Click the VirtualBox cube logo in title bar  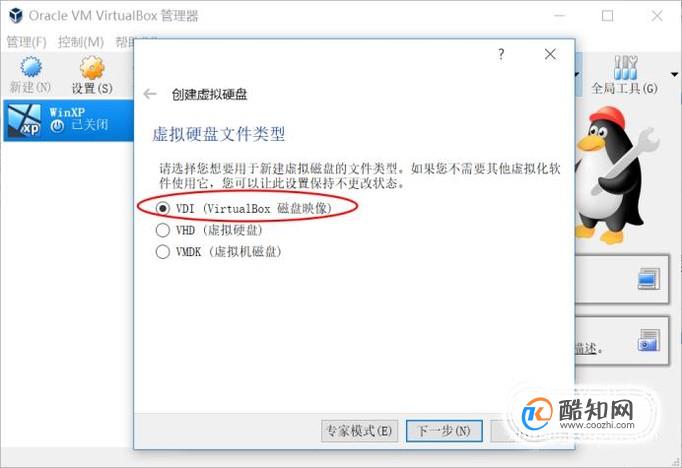click(x=16, y=16)
